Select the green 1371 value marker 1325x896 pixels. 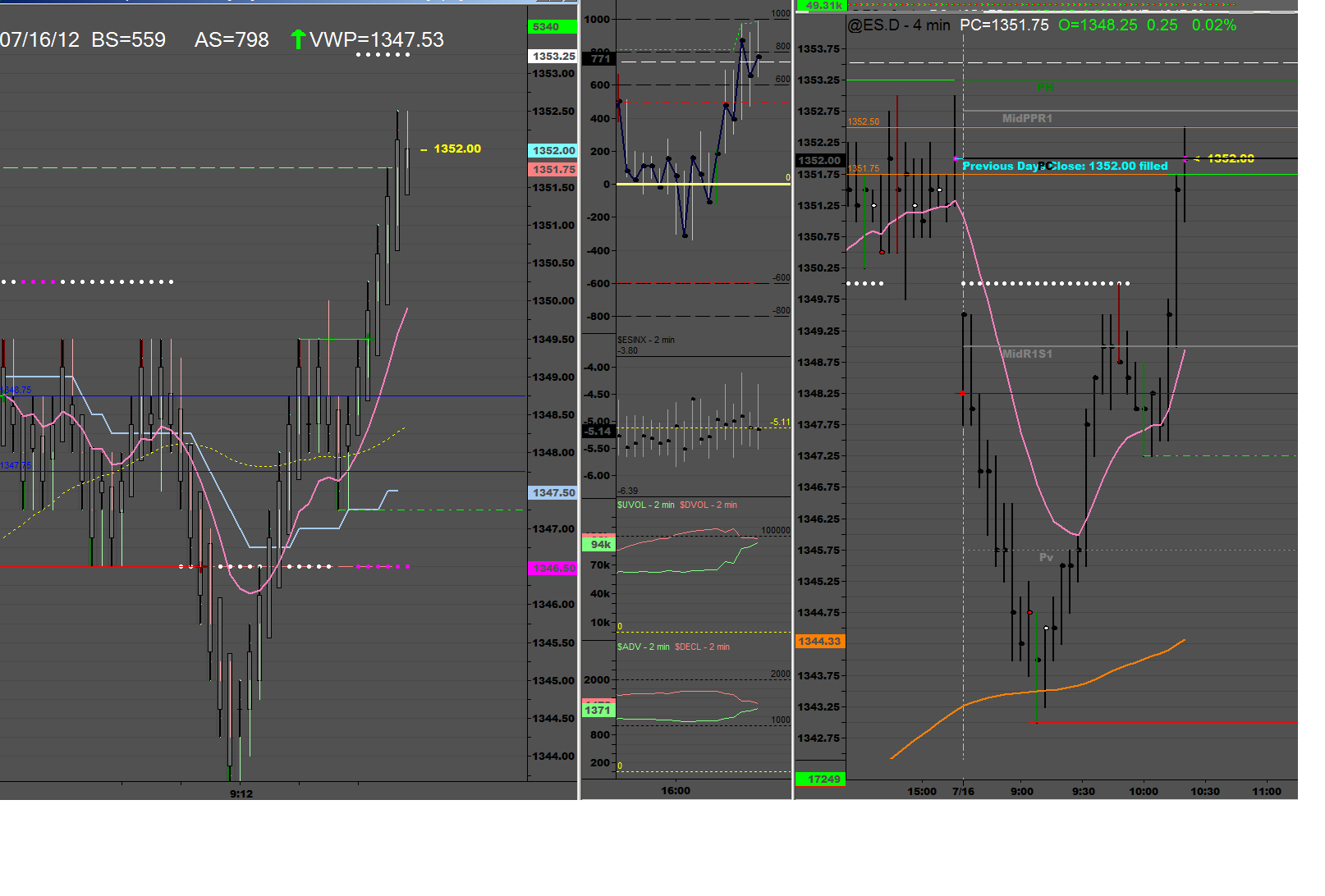tap(598, 710)
